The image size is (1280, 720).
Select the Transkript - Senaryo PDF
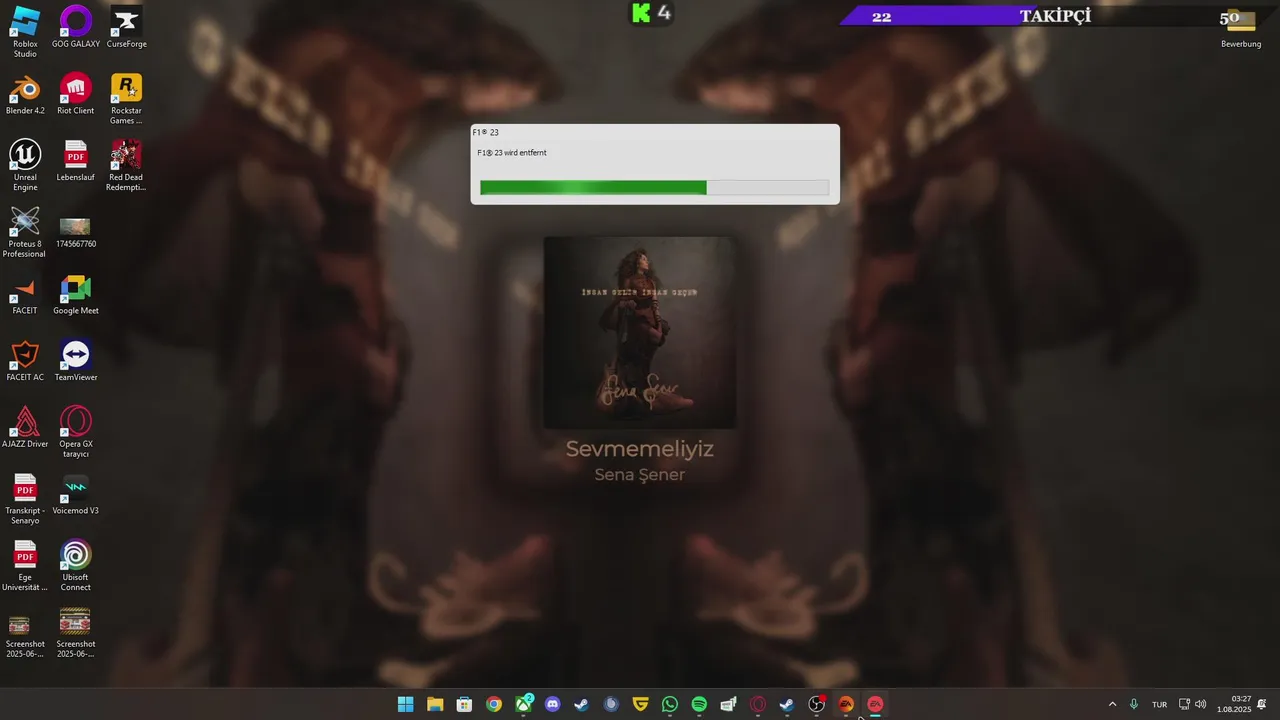[x=25, y=499]
